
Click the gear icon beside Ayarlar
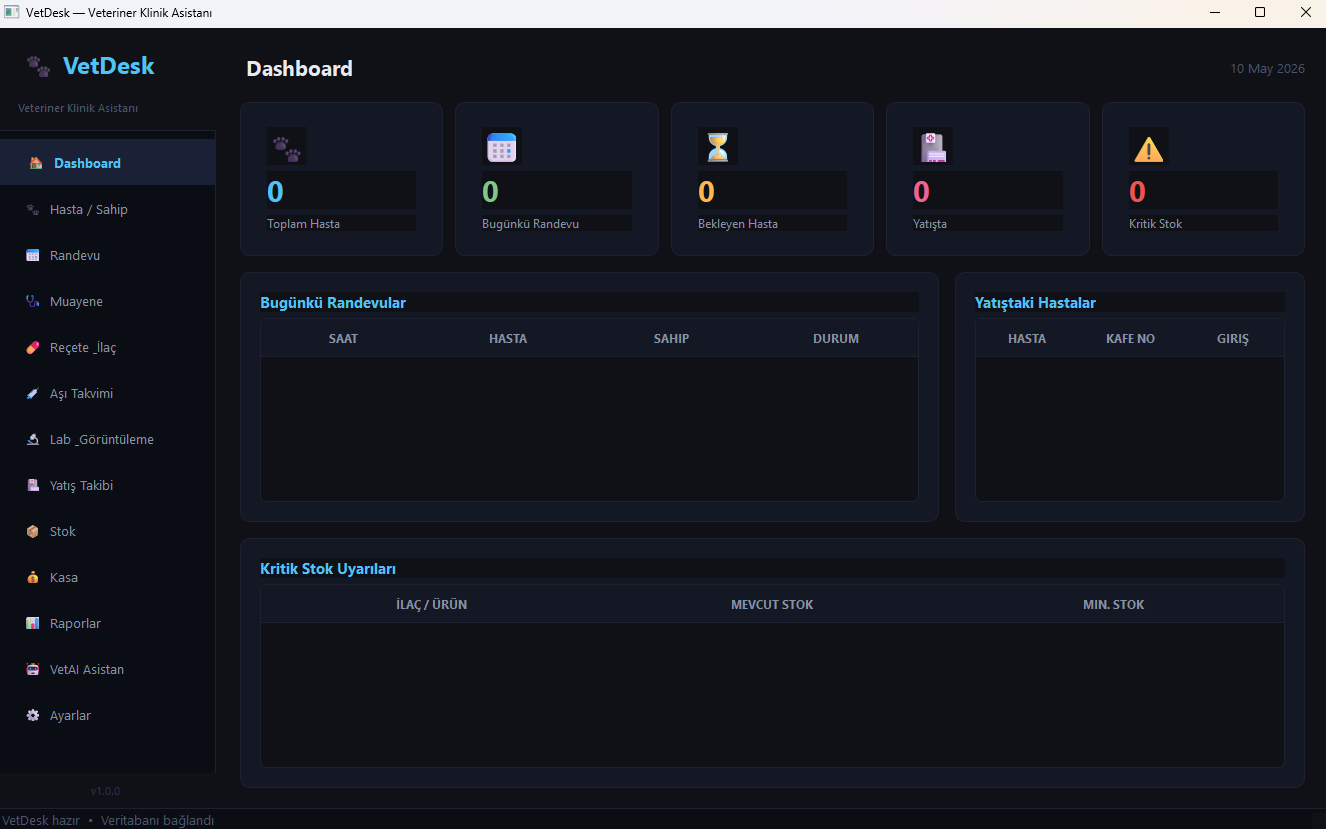pos(32,715)
